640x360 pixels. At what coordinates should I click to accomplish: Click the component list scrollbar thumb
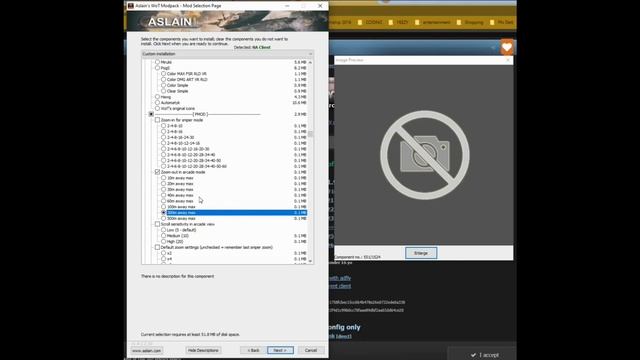(310, 134)
